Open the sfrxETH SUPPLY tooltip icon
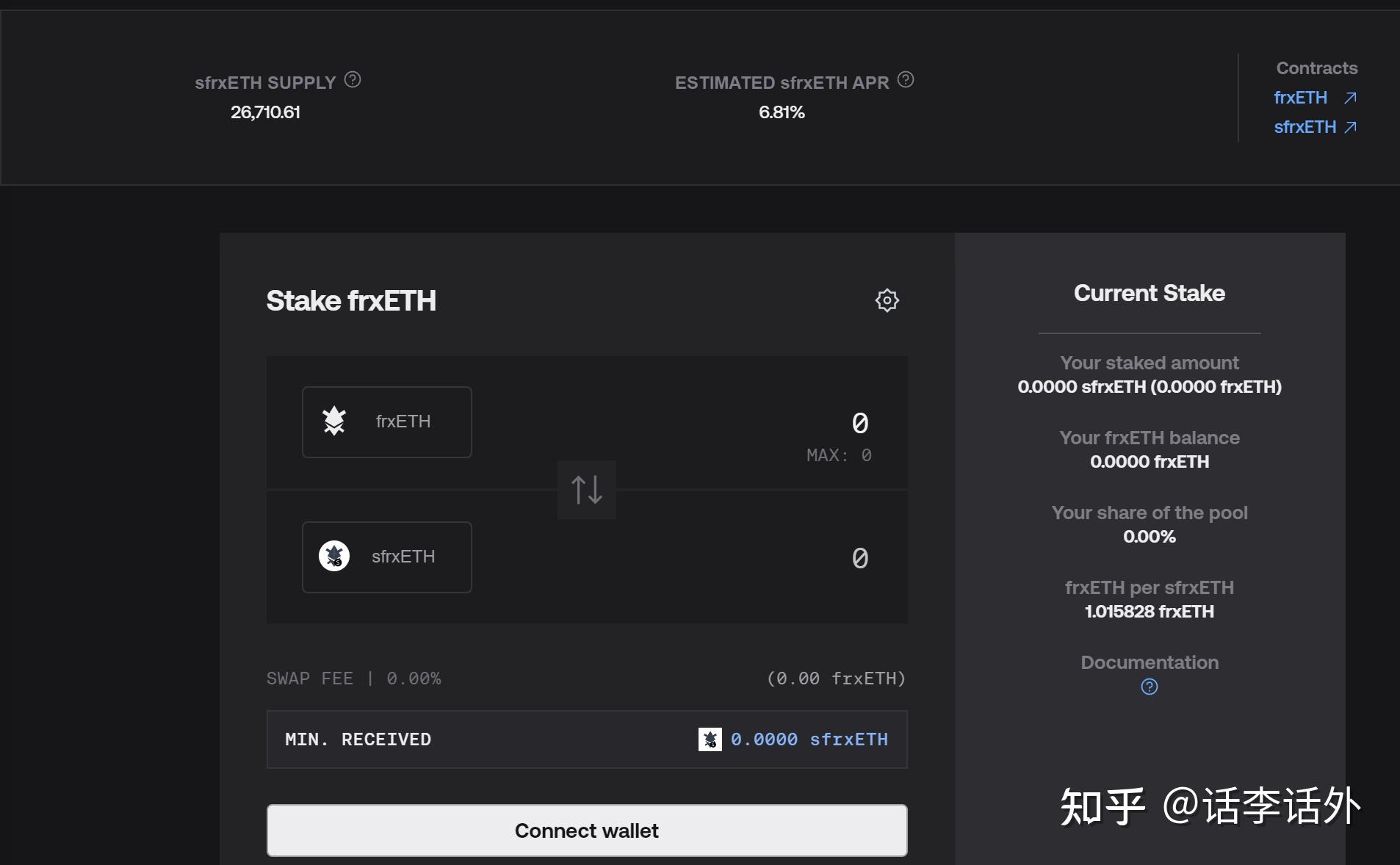The width and height of the screenshot is (1400, 865). pyautogui.click(x=352, y=80)
